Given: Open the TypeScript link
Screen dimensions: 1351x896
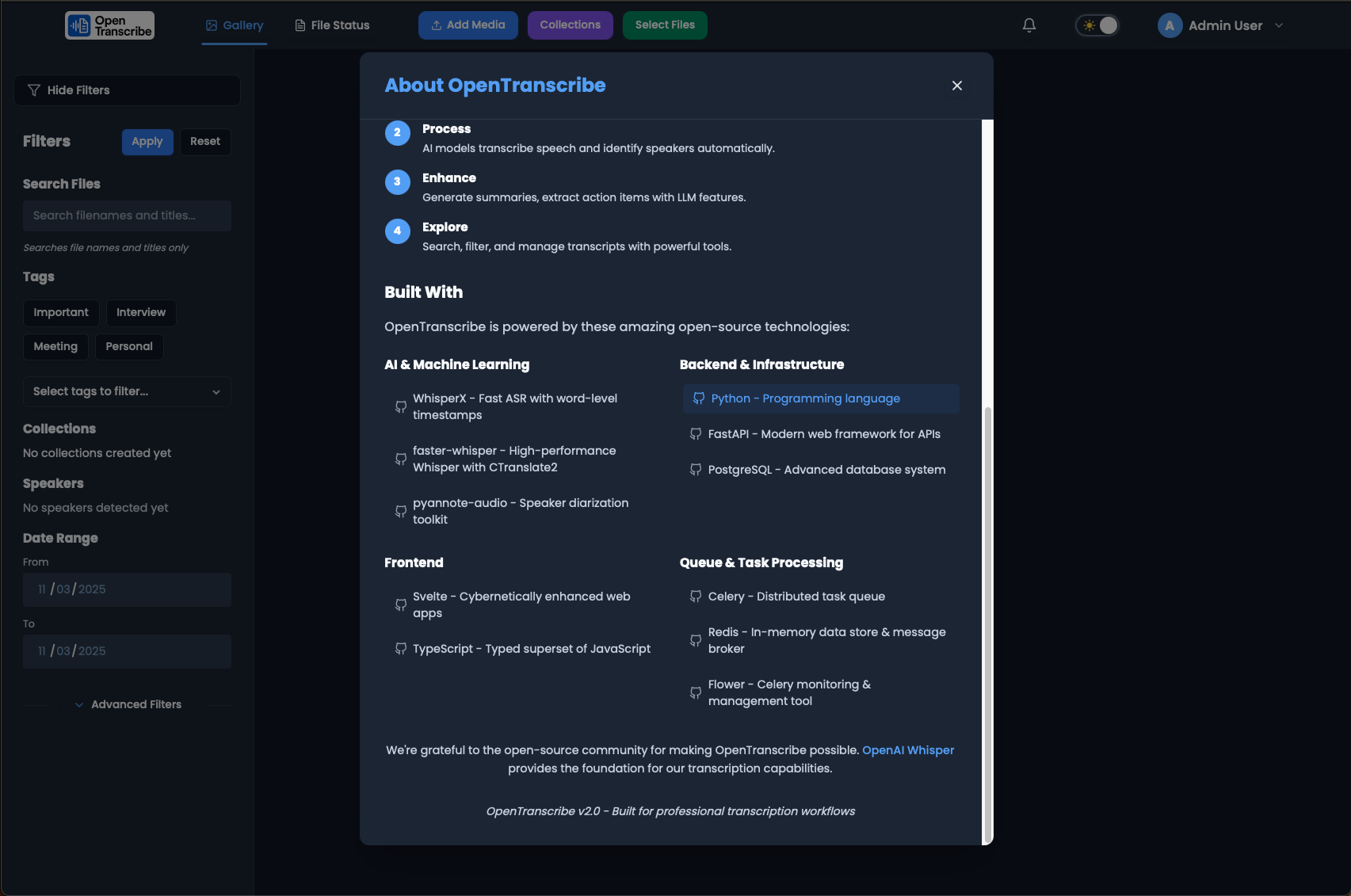Looking at the screenshot, I should pyautogui.click(x=525, y=650).
